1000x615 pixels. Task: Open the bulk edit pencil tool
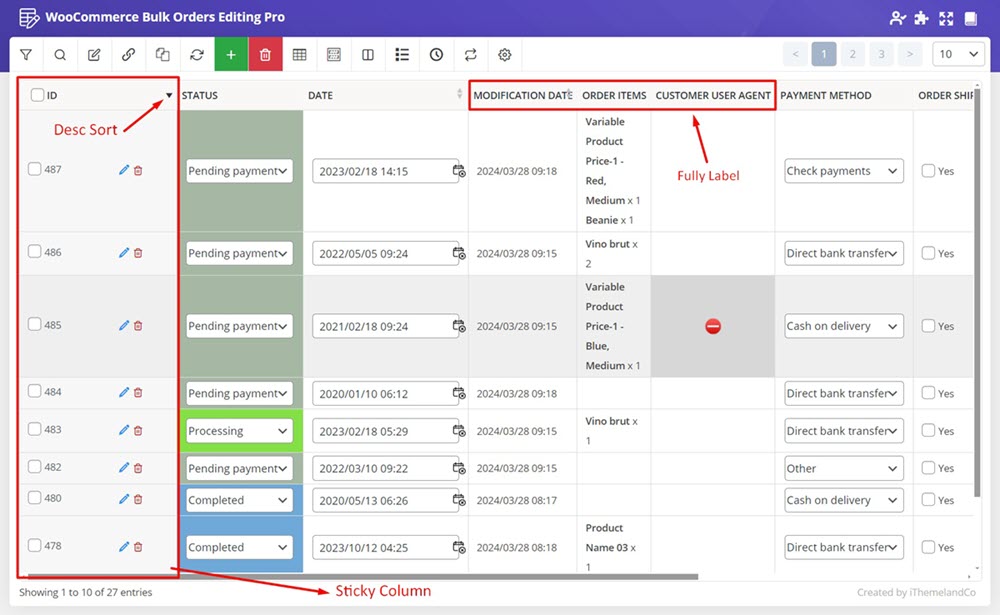coord(94,55)
